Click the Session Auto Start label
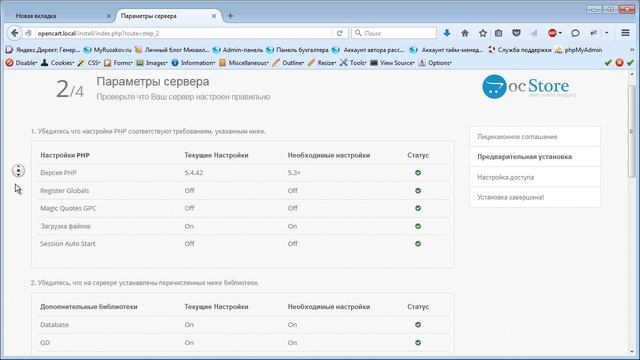Screen dimensions: 640x360 coord(68,244)
